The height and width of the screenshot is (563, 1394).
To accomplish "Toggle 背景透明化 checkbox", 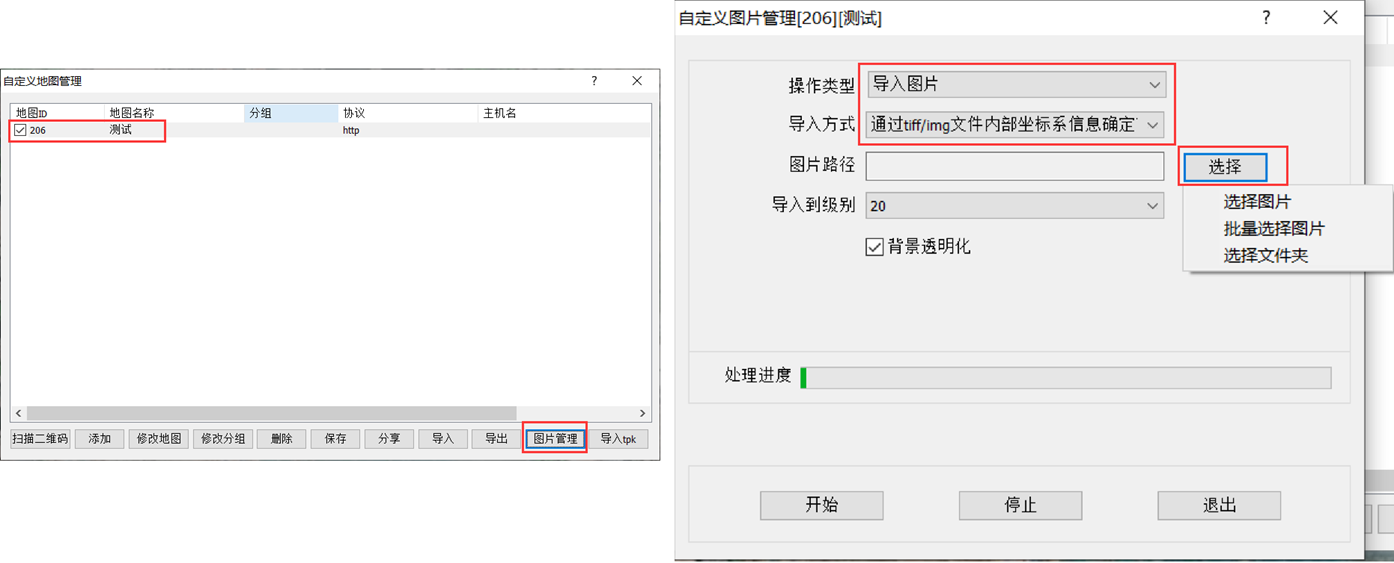I will (x=874, y=246).
